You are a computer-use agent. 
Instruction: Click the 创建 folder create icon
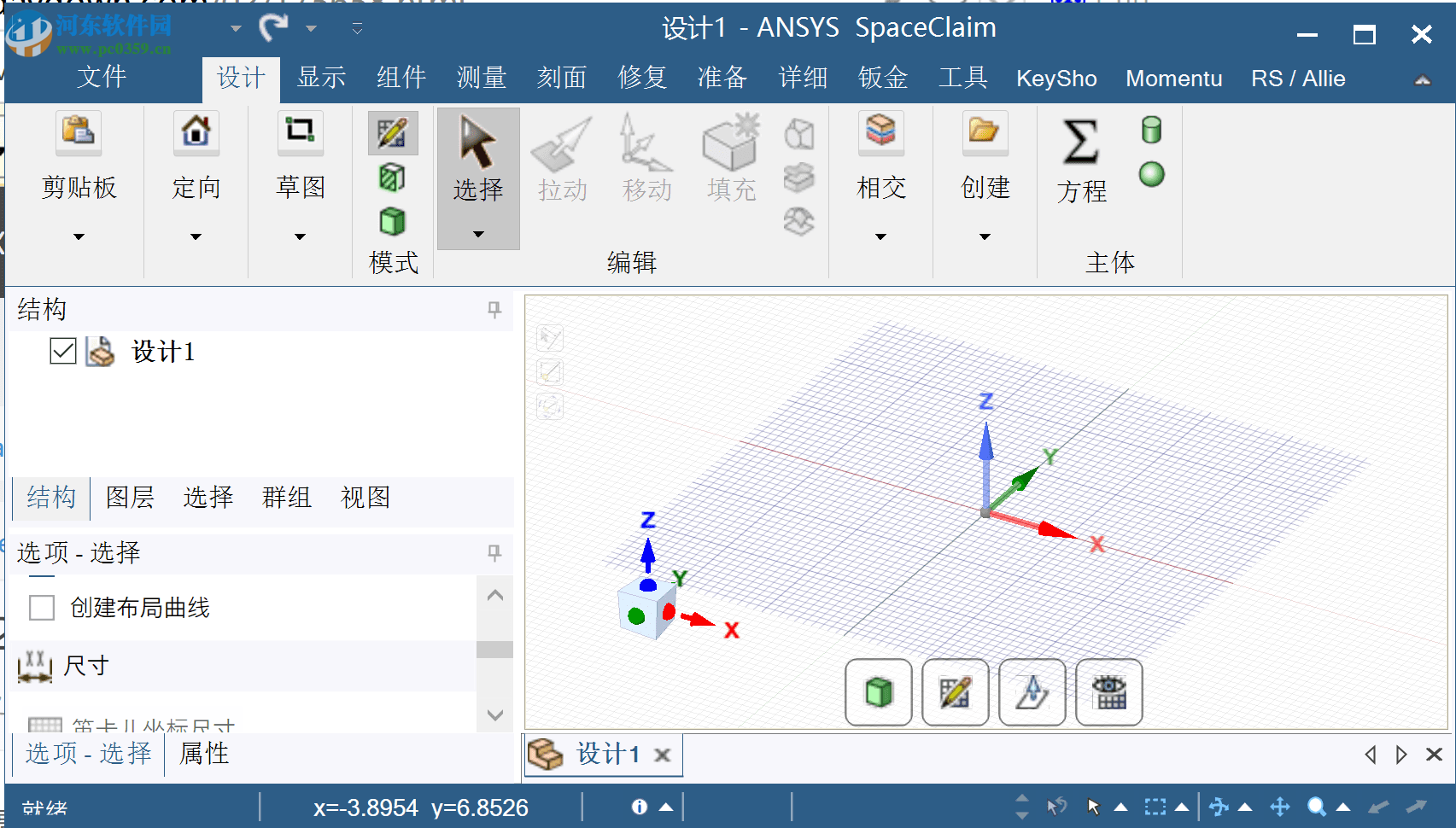tap(985, 131)
